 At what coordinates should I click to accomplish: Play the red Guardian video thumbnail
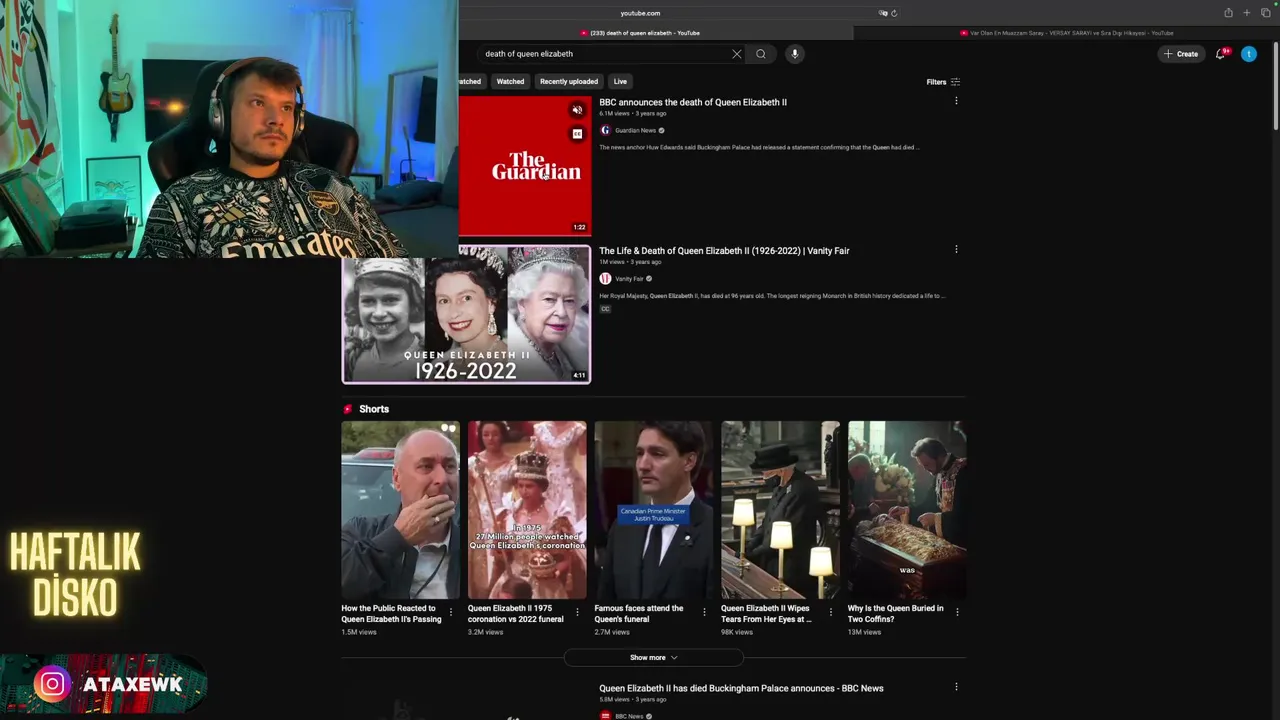point(525,166)
